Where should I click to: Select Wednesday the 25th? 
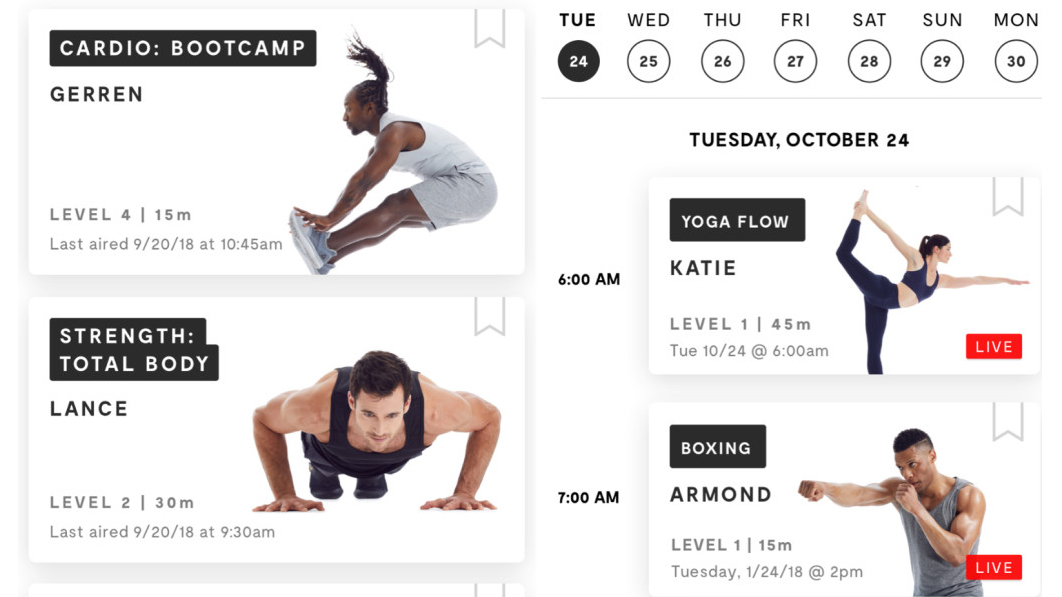pyautogui.click(x=648, y=61)
